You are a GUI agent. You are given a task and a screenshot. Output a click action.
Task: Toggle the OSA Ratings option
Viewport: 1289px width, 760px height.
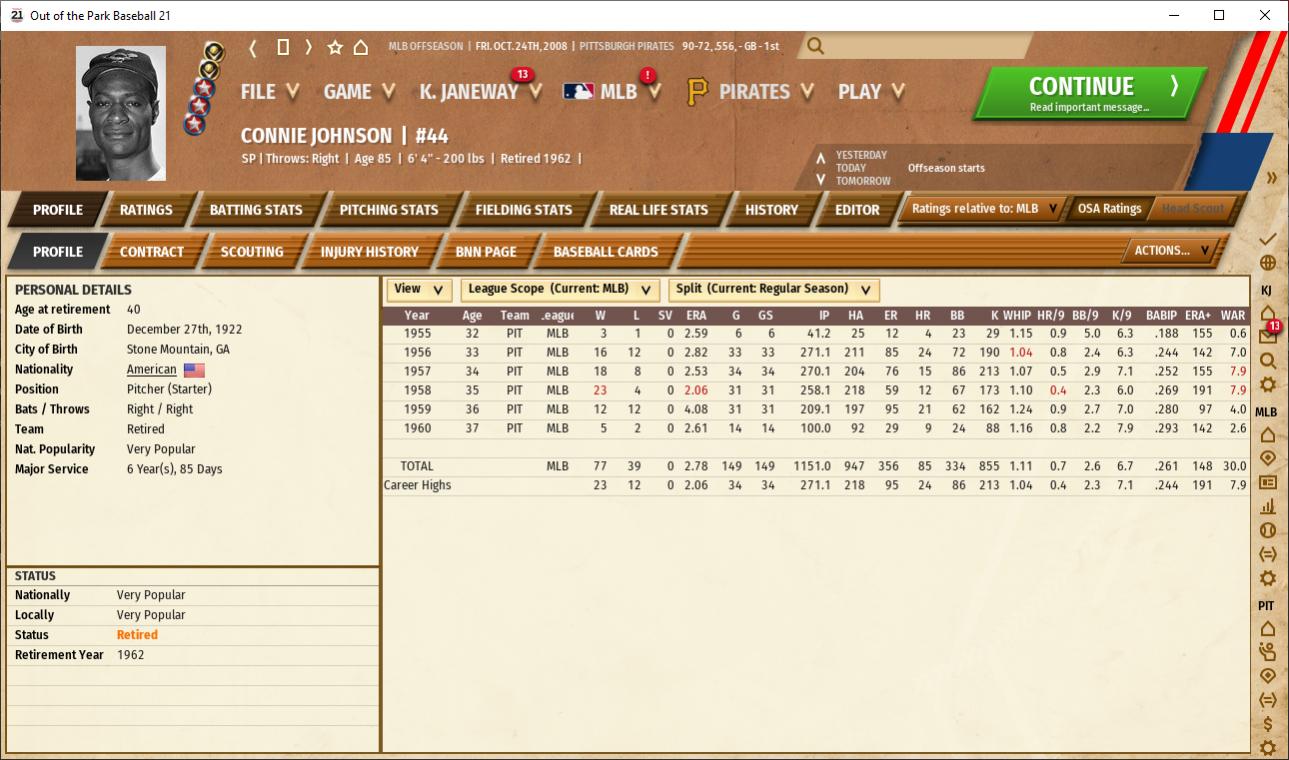pos(1108,209)
